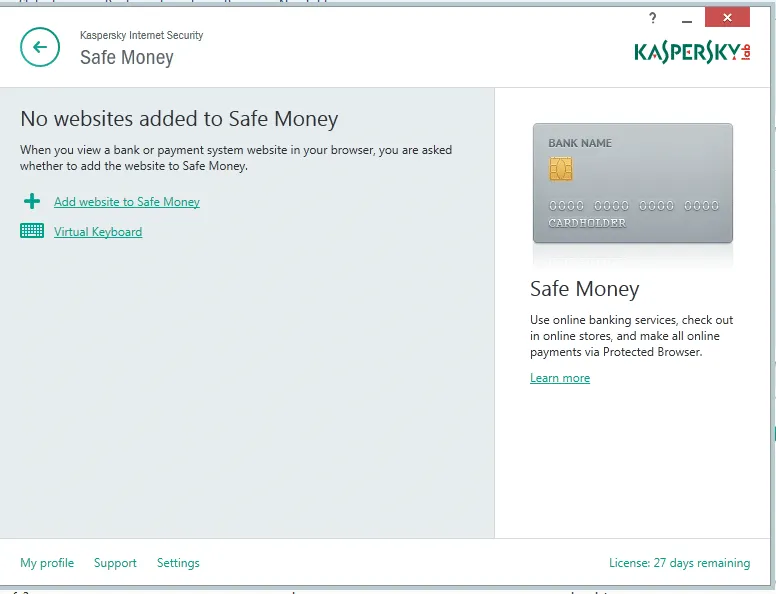Close the Kaspersky window
The height and width of the screenshot is (594, 776).
727,18
